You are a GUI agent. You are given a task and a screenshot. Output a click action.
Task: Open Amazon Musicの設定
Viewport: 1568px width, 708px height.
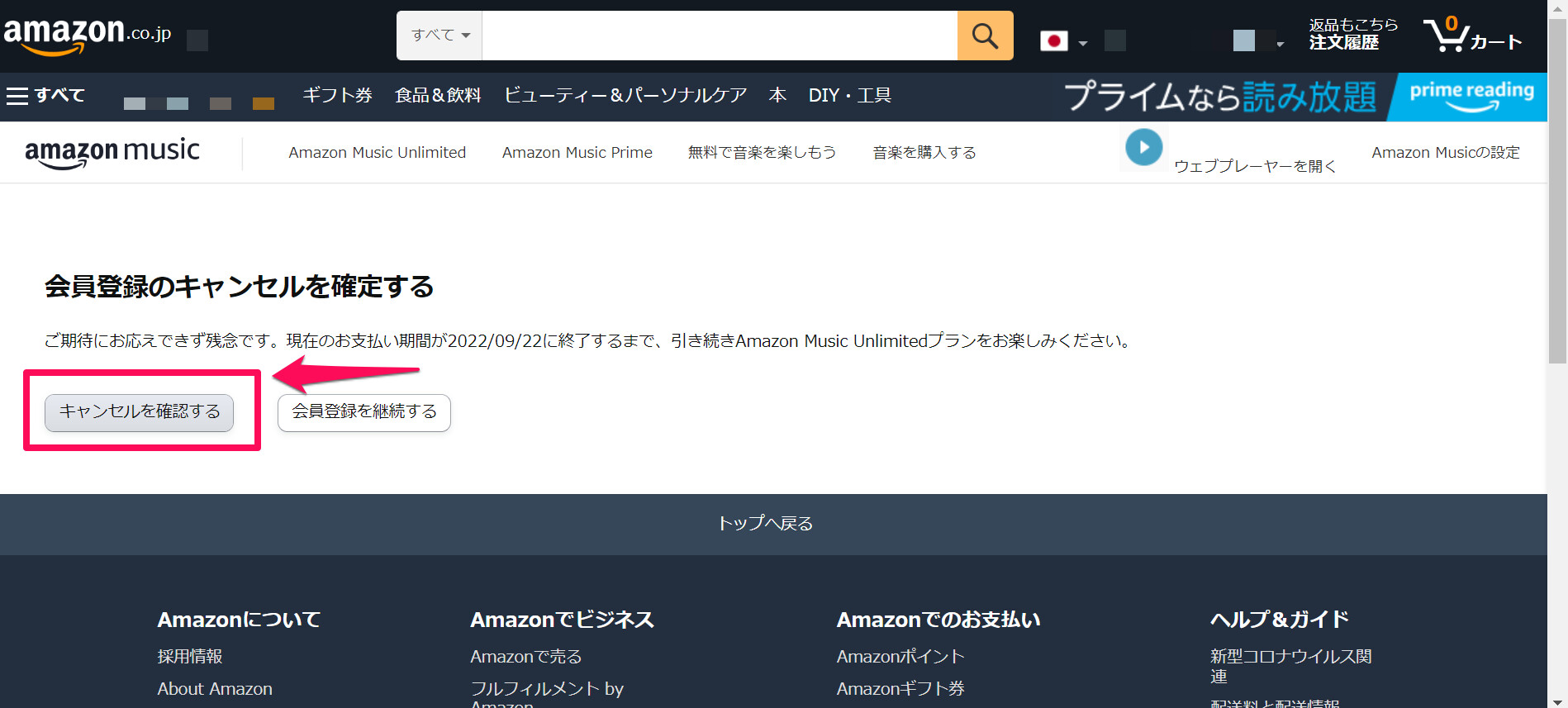pyautogui.click(x=1445, y=153)
